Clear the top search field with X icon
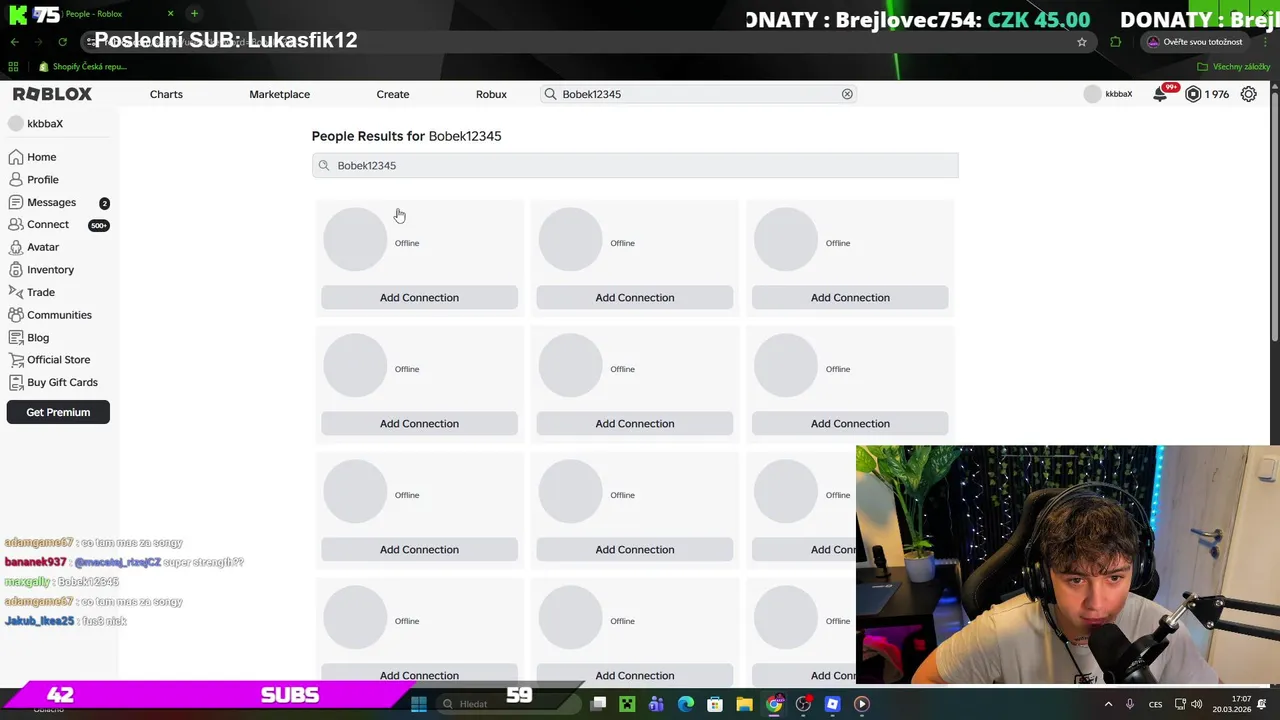 847,94
